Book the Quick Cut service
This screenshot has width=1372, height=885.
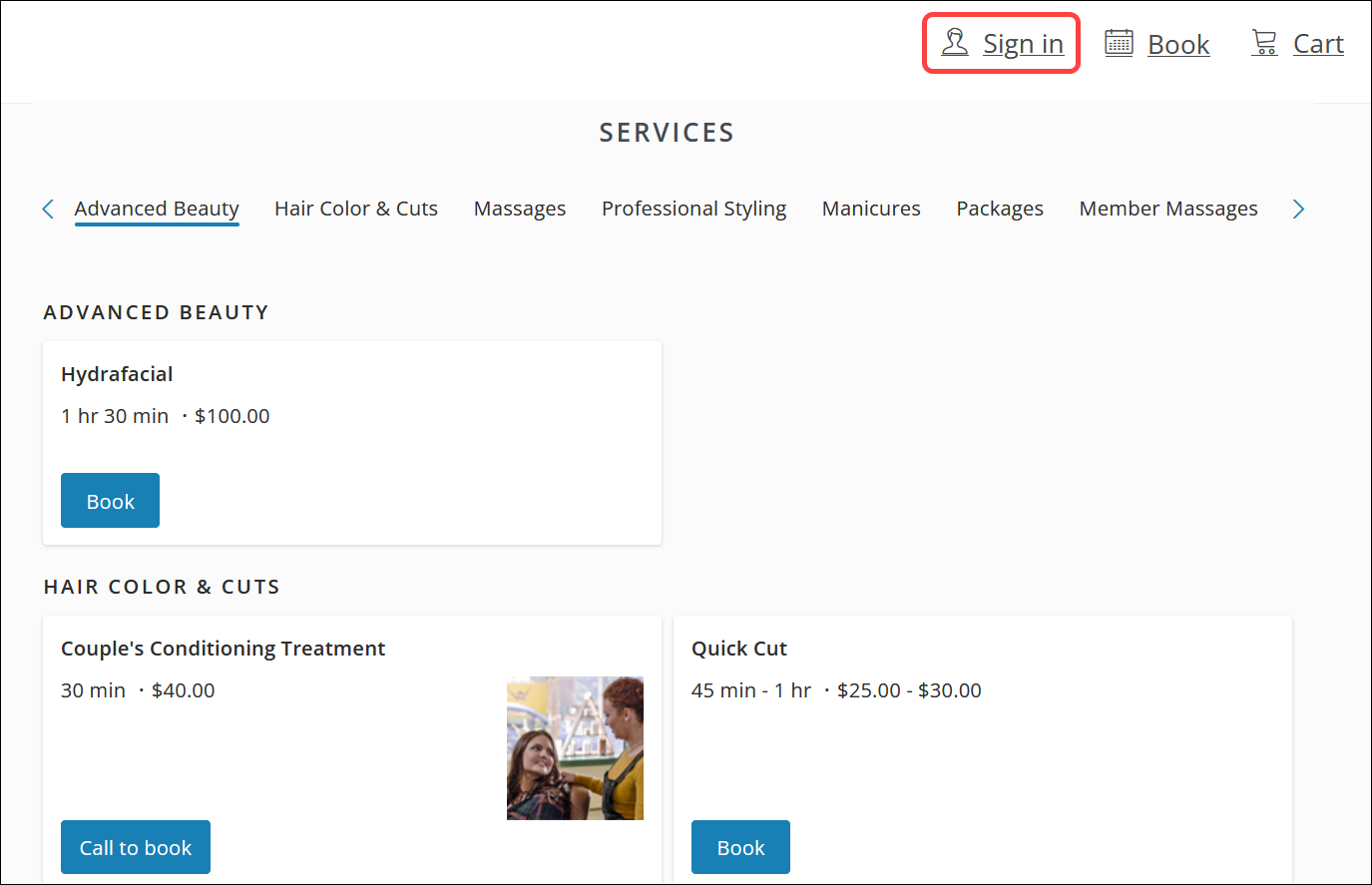point(740,847)
